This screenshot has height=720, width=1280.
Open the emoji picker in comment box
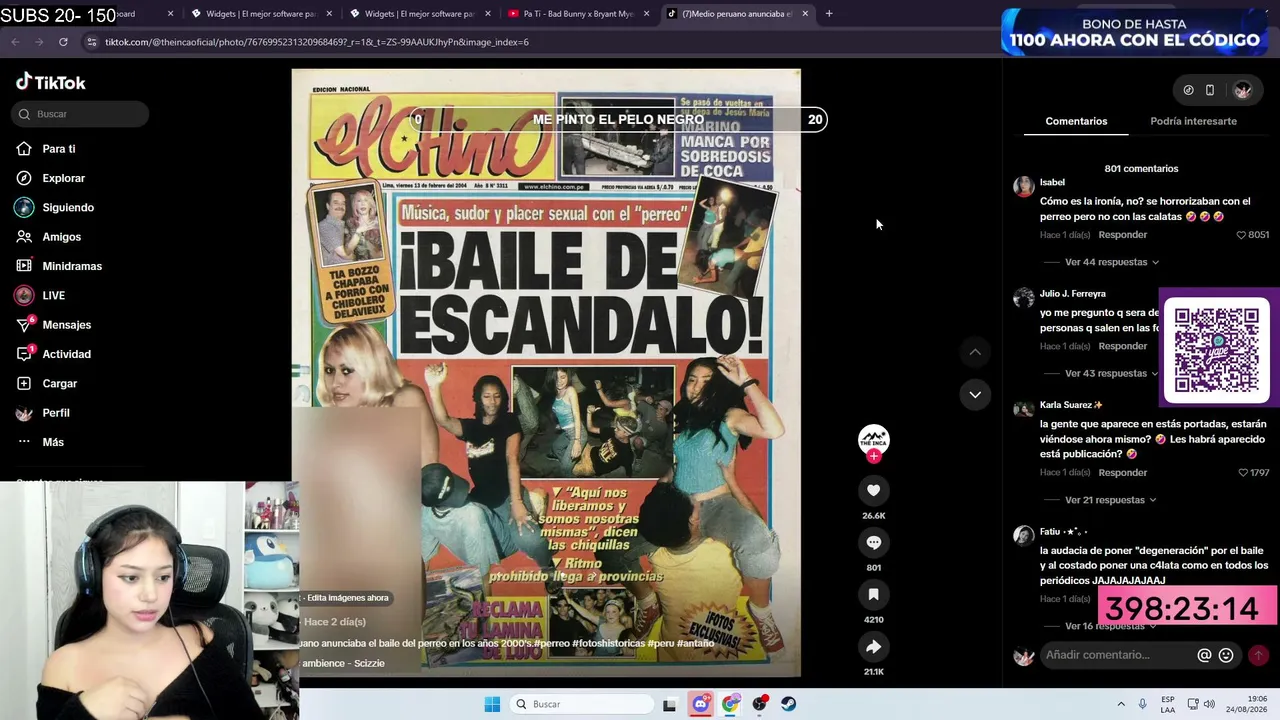coord(1226,655)
